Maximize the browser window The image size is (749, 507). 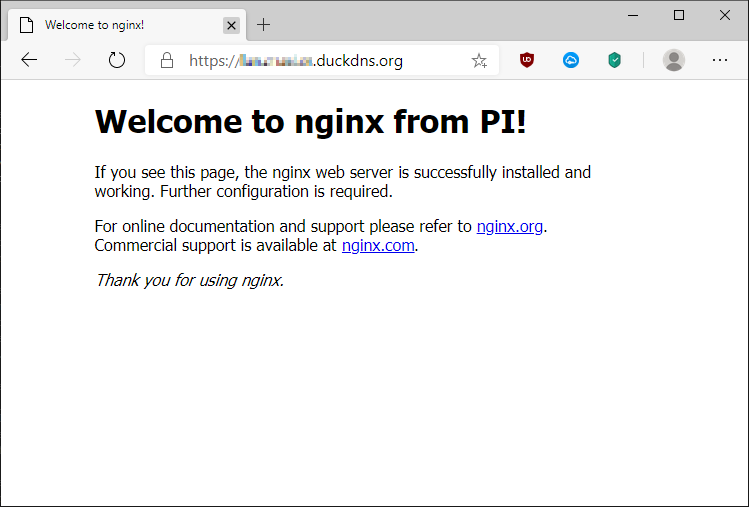(x=679, y=15)
